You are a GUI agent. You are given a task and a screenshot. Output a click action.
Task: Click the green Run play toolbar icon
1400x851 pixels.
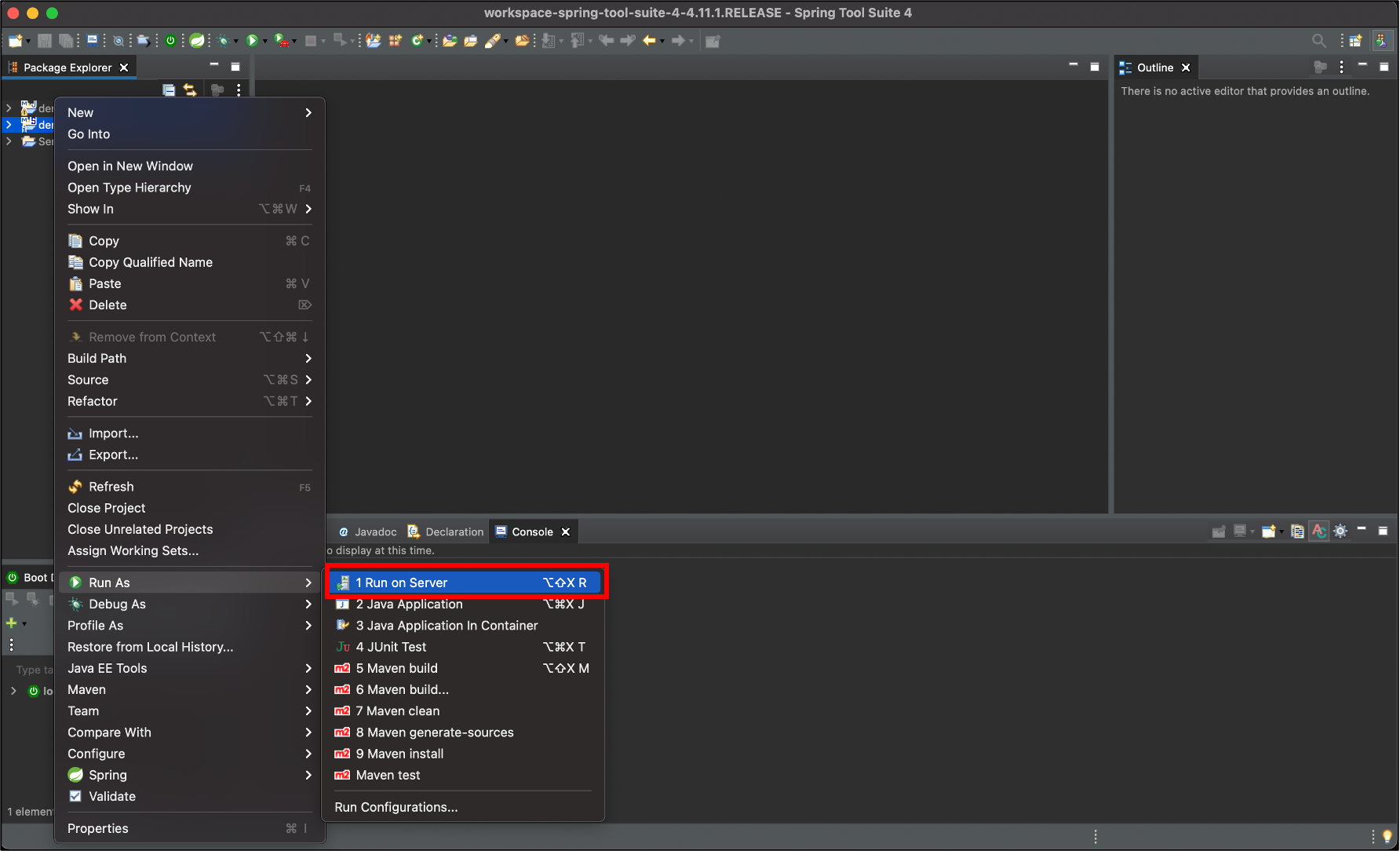[252, 41]
